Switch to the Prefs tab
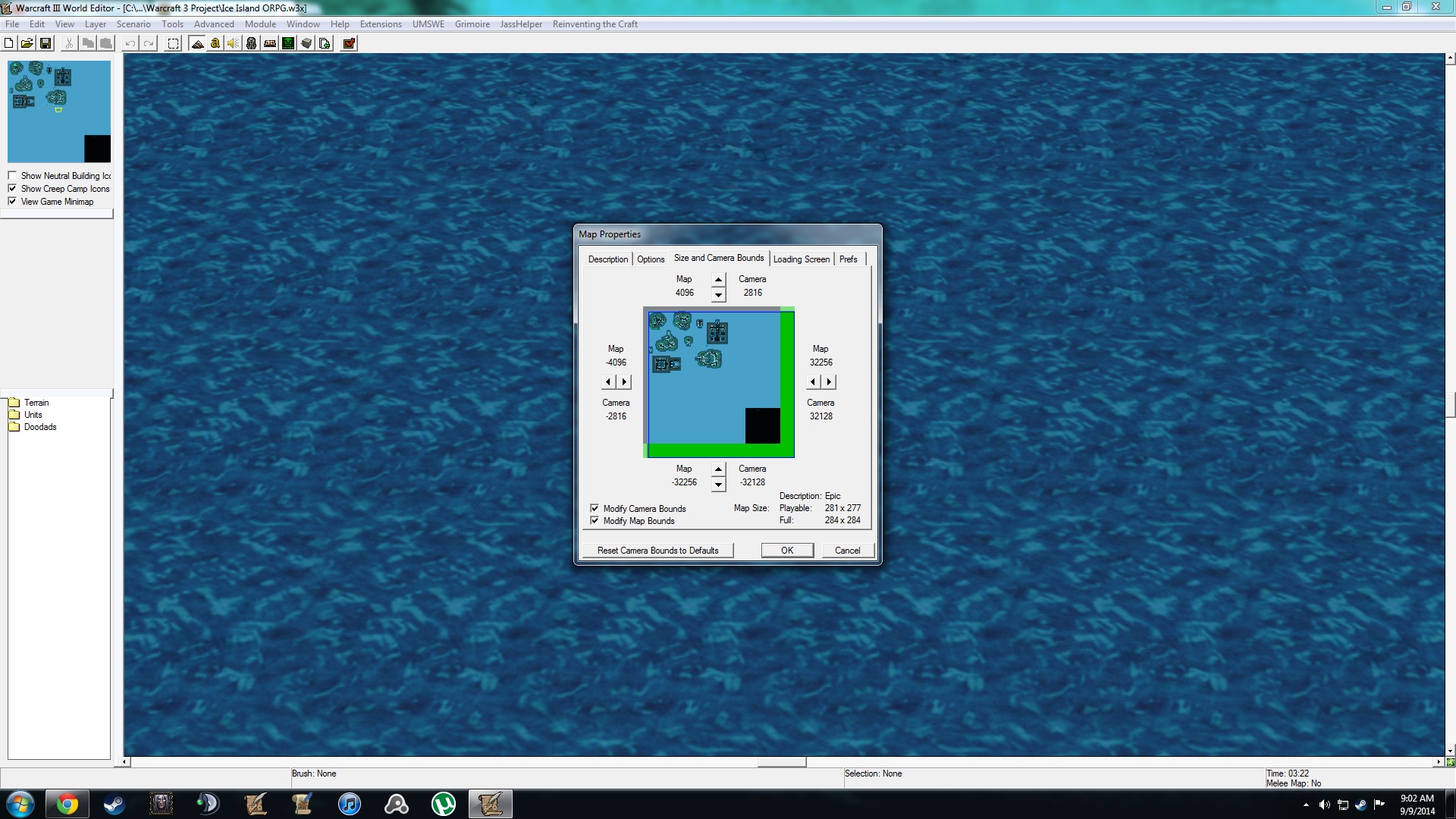 pyautogui.click(x=849, y=259)
